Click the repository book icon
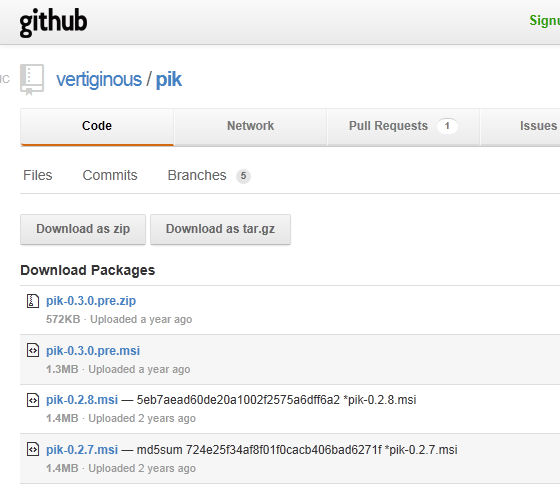 click(32, 79)
